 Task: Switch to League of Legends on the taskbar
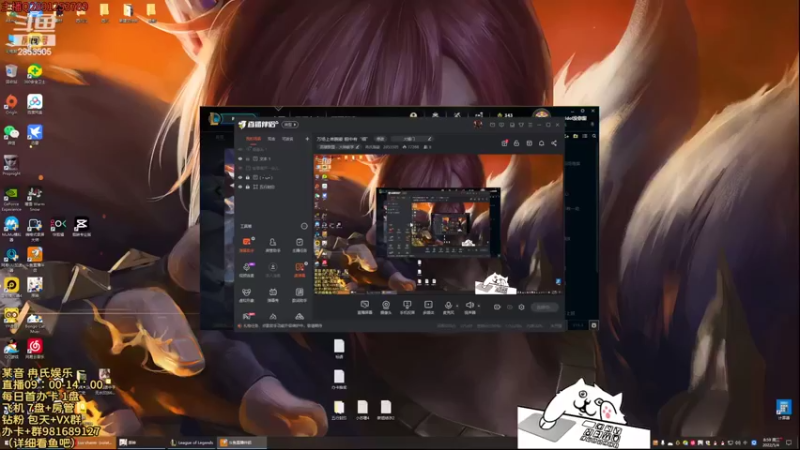point(192,442)
